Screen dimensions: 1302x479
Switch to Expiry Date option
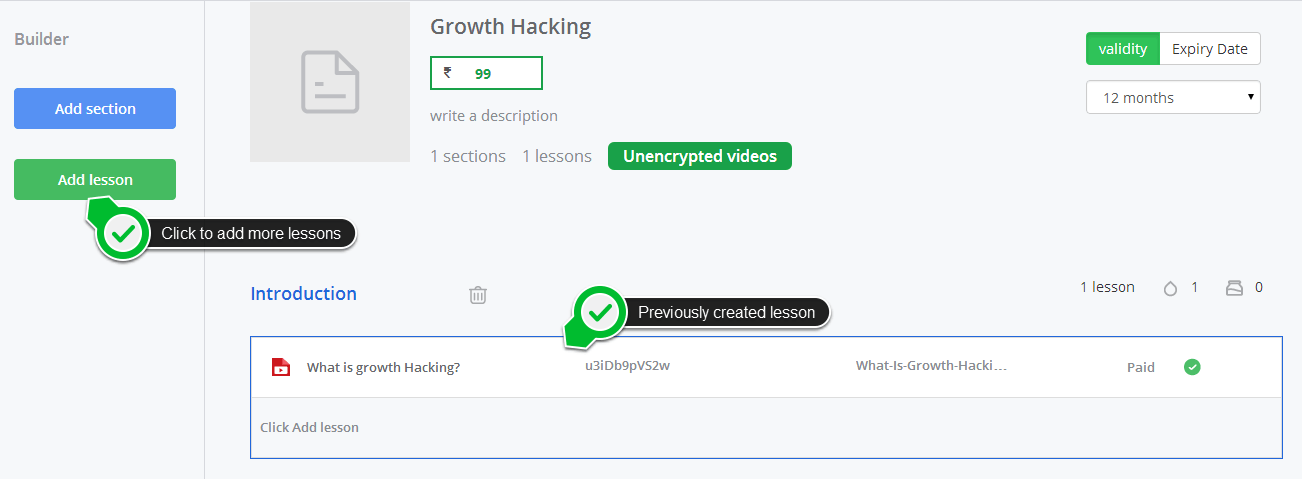pos(1210,49)
